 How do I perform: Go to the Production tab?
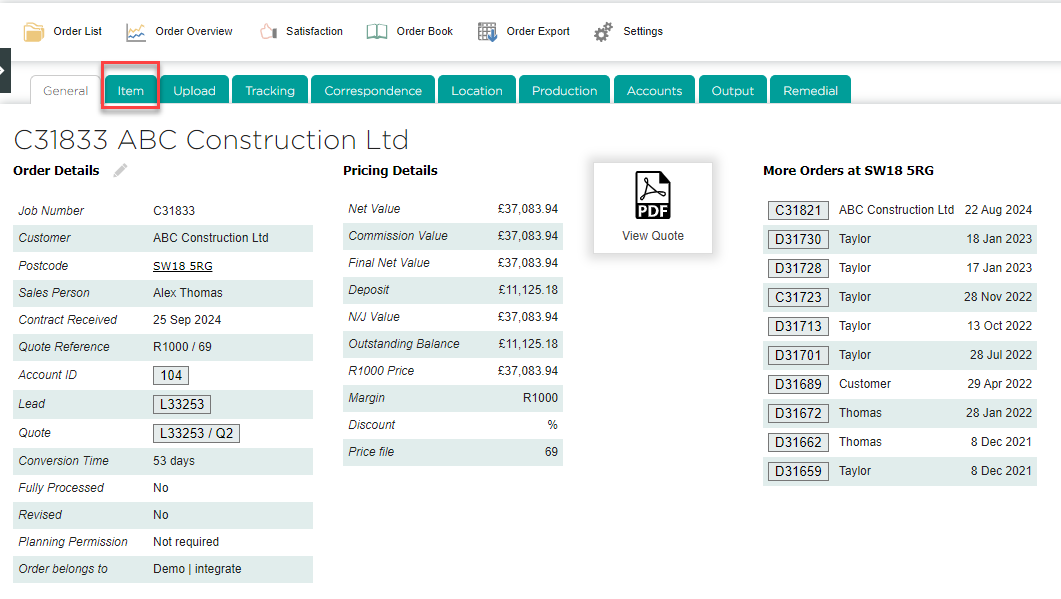click(564, 90)
